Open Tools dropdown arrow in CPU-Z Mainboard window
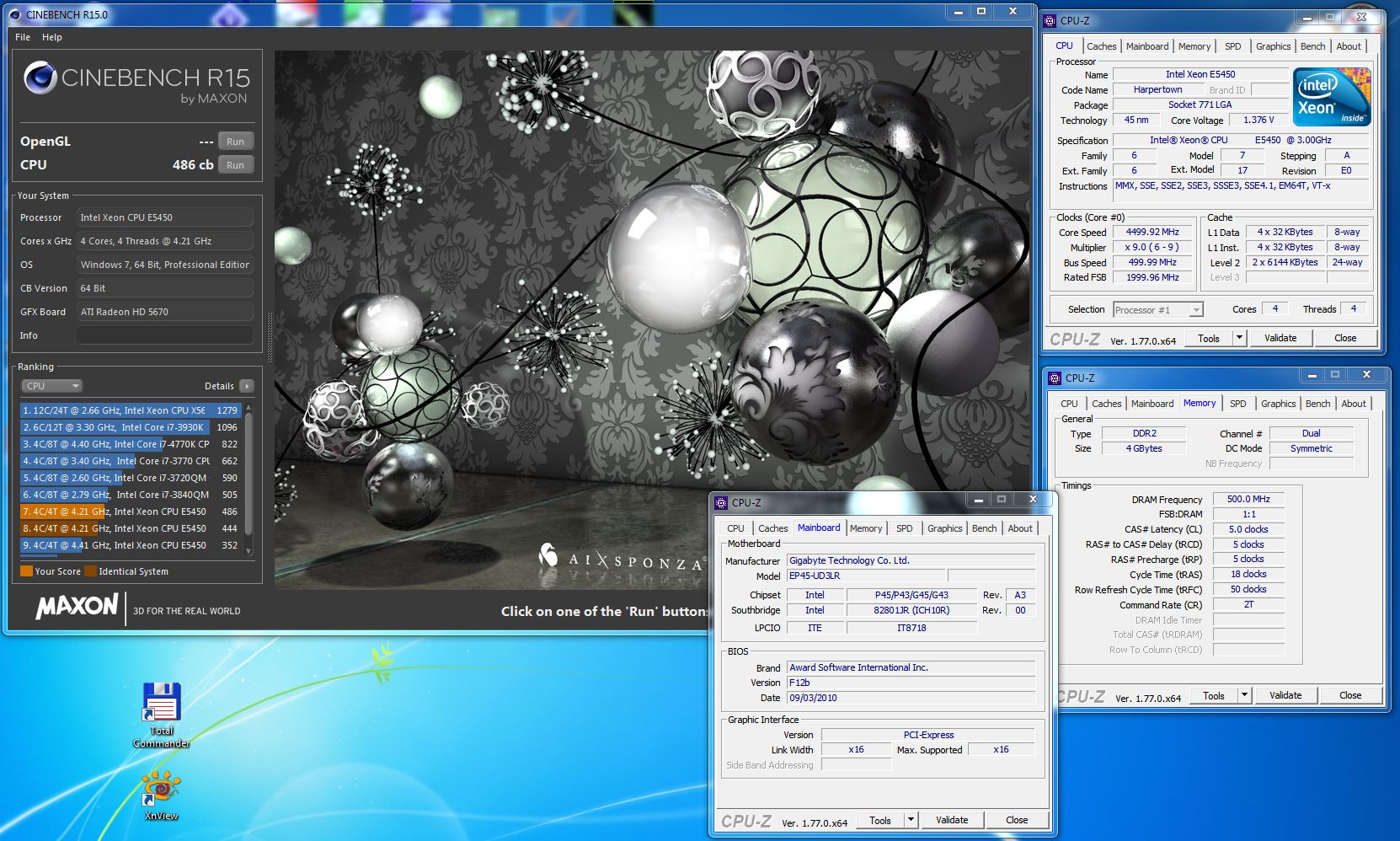The width and height of the screenshot is (1400, 841). coord(911,820)
